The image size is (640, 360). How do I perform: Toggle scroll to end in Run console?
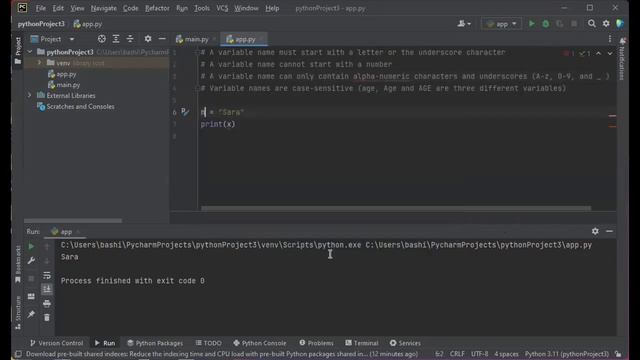click(47, 289)
